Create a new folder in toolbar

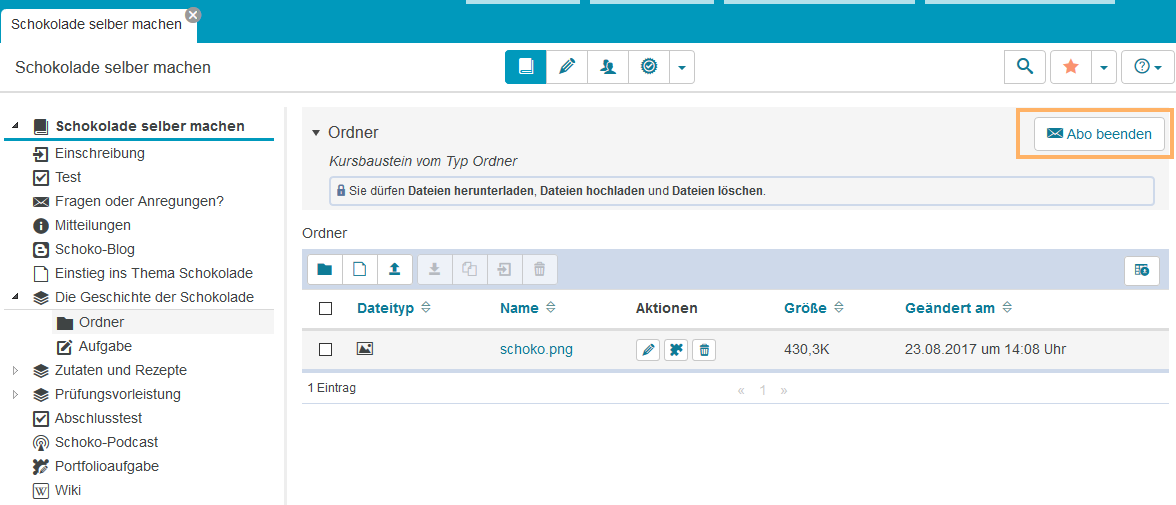point(325,269)
